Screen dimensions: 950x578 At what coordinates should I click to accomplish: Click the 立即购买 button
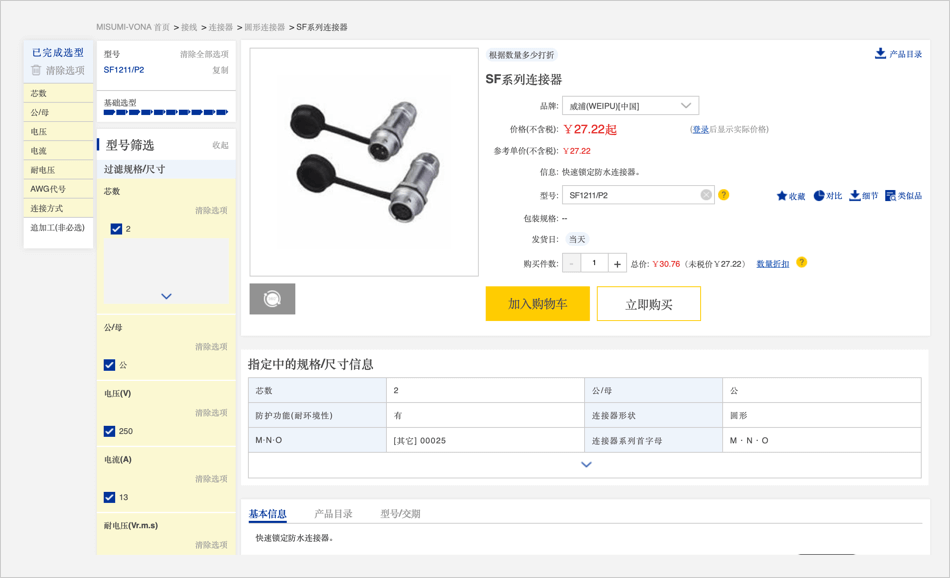click(648, 304)
